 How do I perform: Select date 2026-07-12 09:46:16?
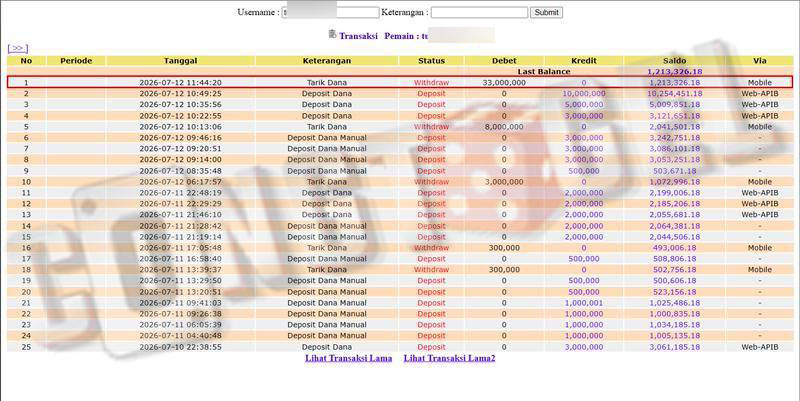point(181,138)
